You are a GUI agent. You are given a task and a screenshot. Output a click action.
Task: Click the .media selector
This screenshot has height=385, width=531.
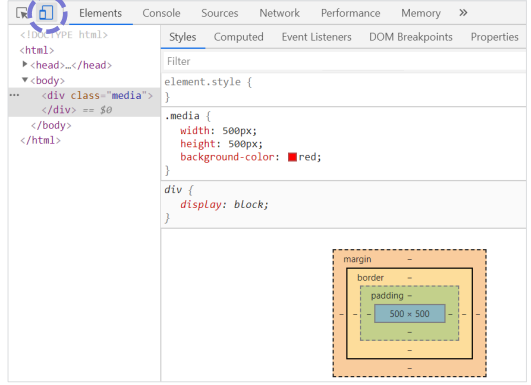pyautogui.click(x=182, y=116)
